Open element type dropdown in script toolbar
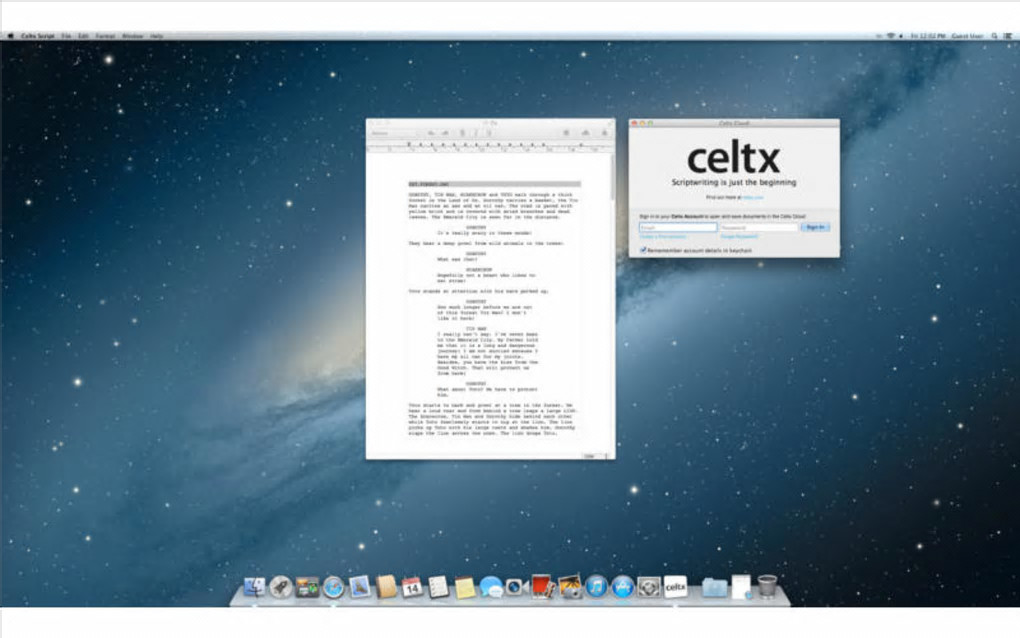The width and height of the screenshot is (1020, 638). [394, 133]
